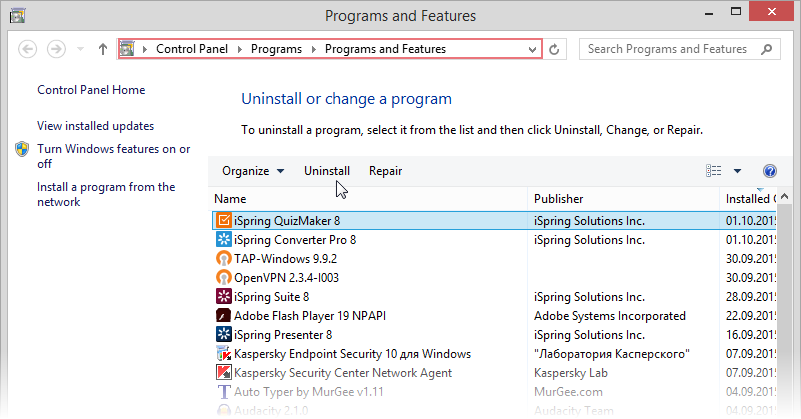Click the iSpring QuizMaker 8 icon
801x419 pixels.
tap(224, 221)
